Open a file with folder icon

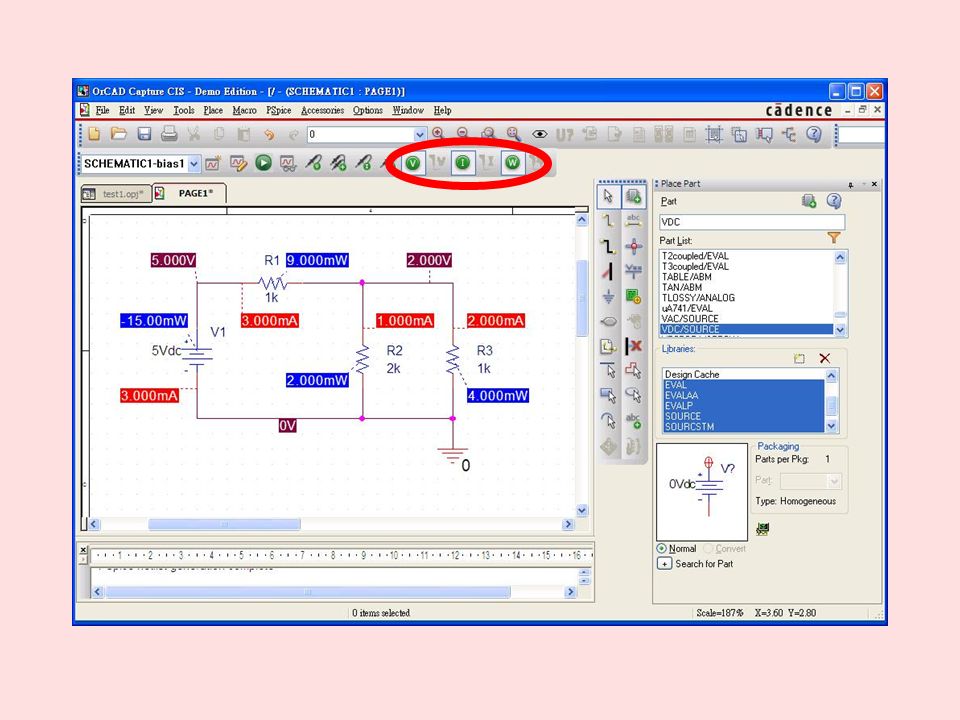[x=119, y=133]
